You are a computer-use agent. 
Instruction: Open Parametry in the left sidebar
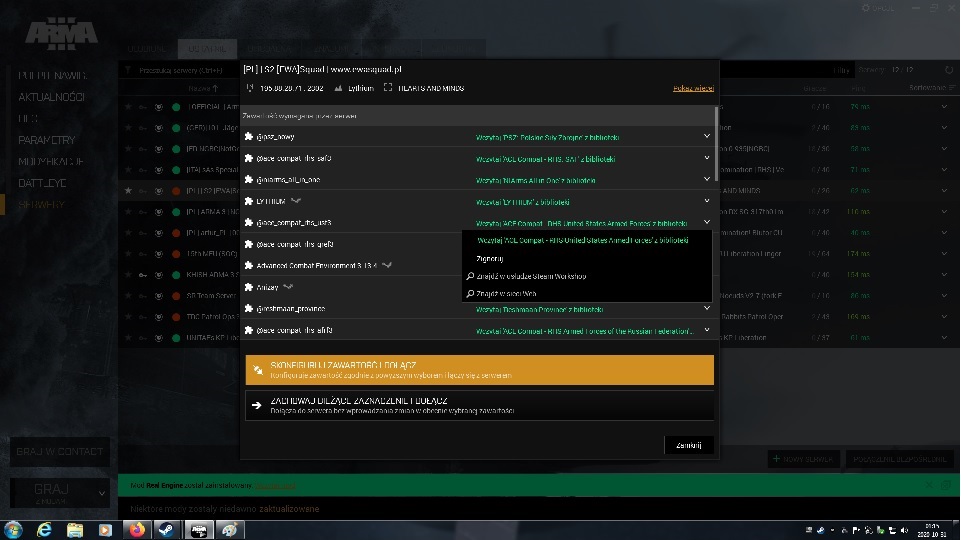point(47,140)
